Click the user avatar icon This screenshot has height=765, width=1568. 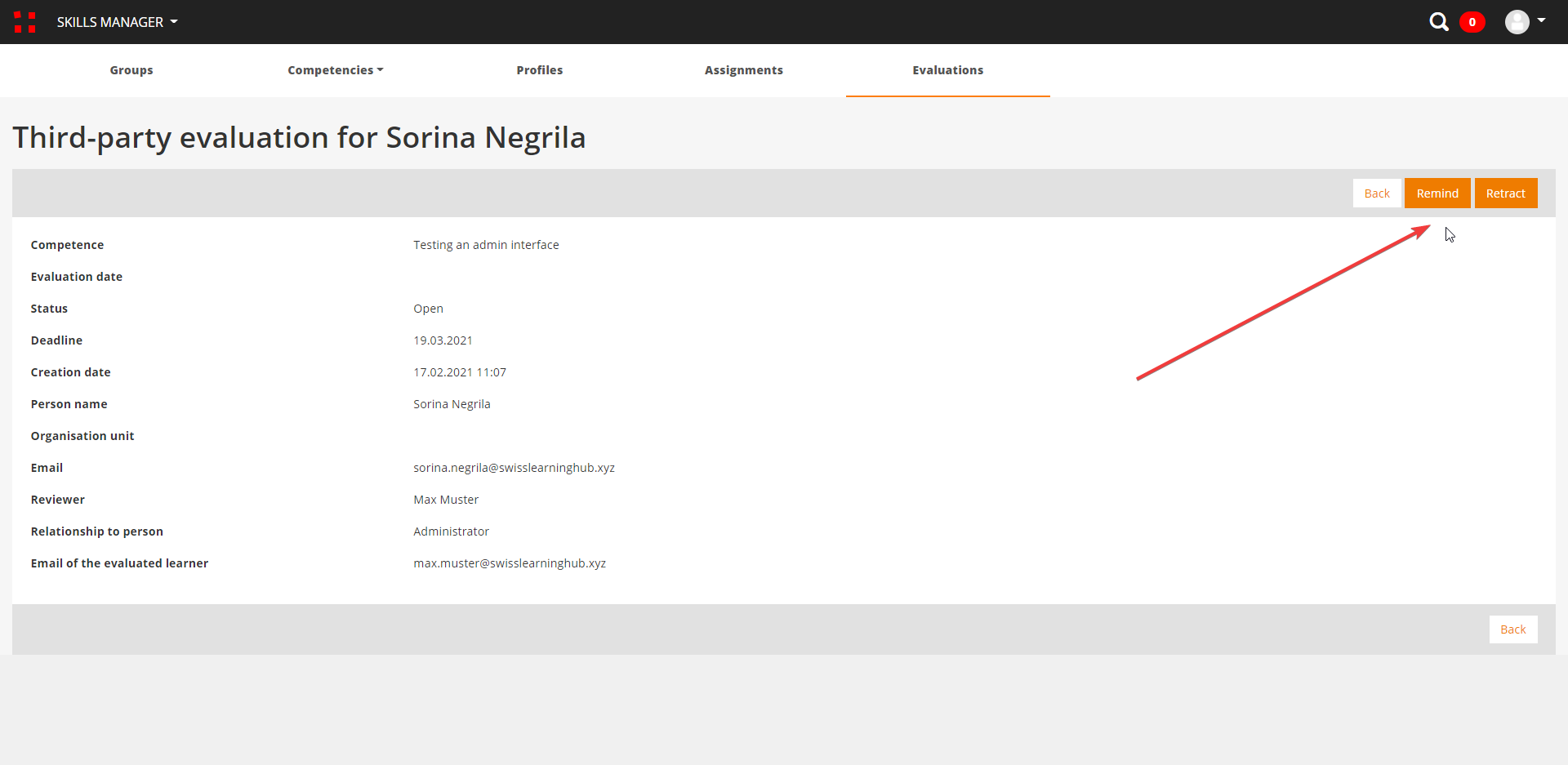1517,22
